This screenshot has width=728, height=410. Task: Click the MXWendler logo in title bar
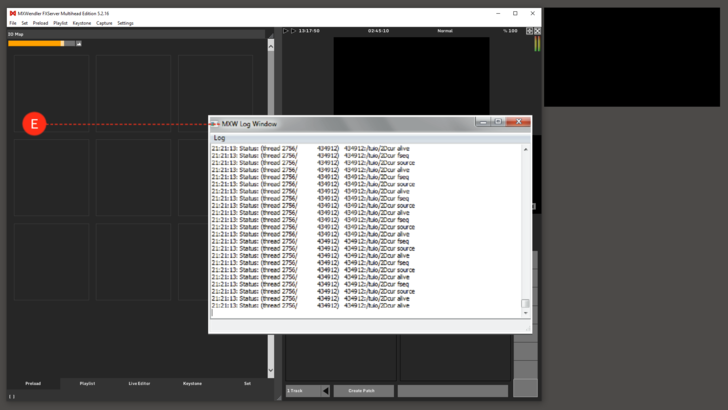[x=13, y=13]
